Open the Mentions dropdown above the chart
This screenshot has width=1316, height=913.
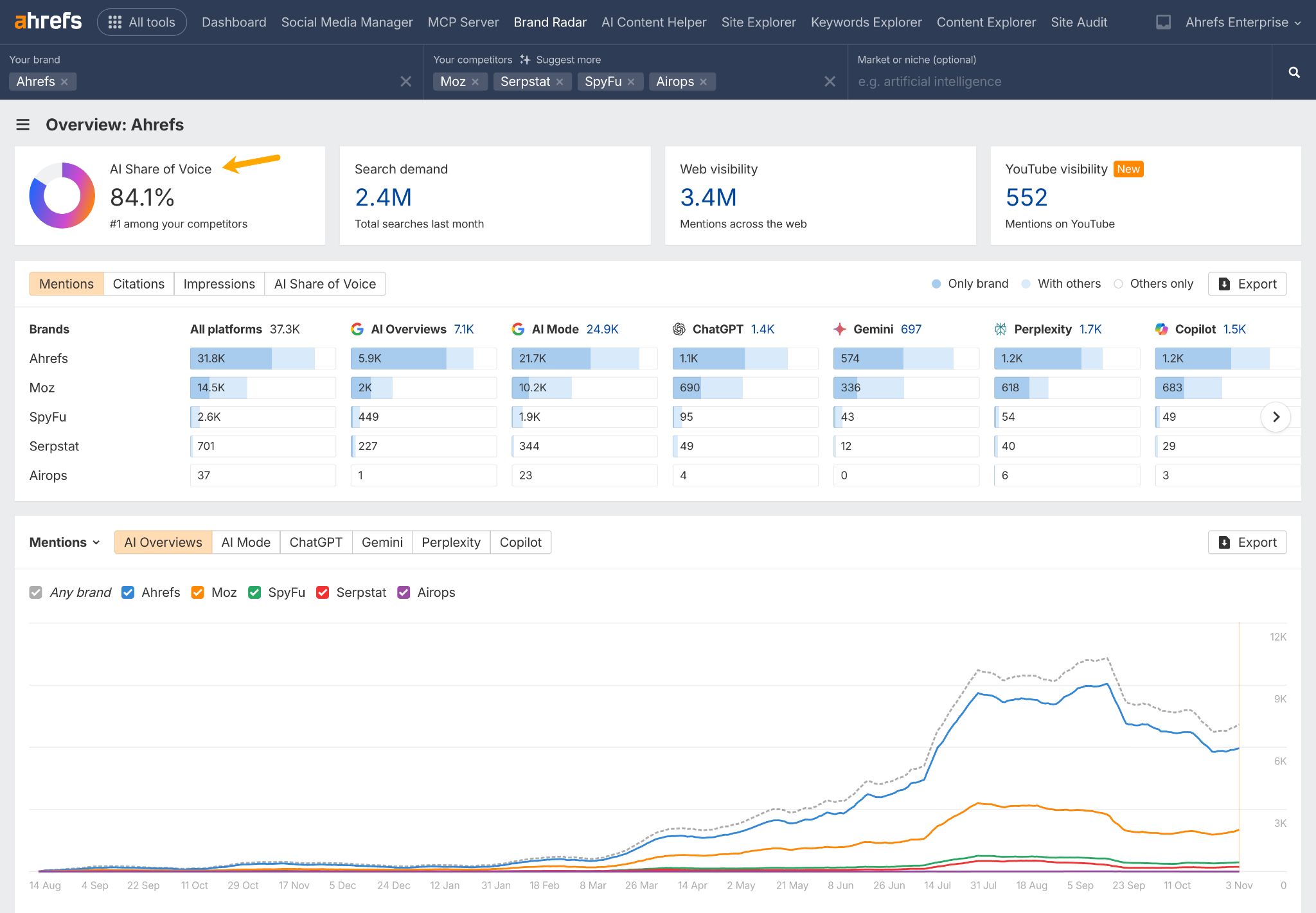tap(64, 542)
